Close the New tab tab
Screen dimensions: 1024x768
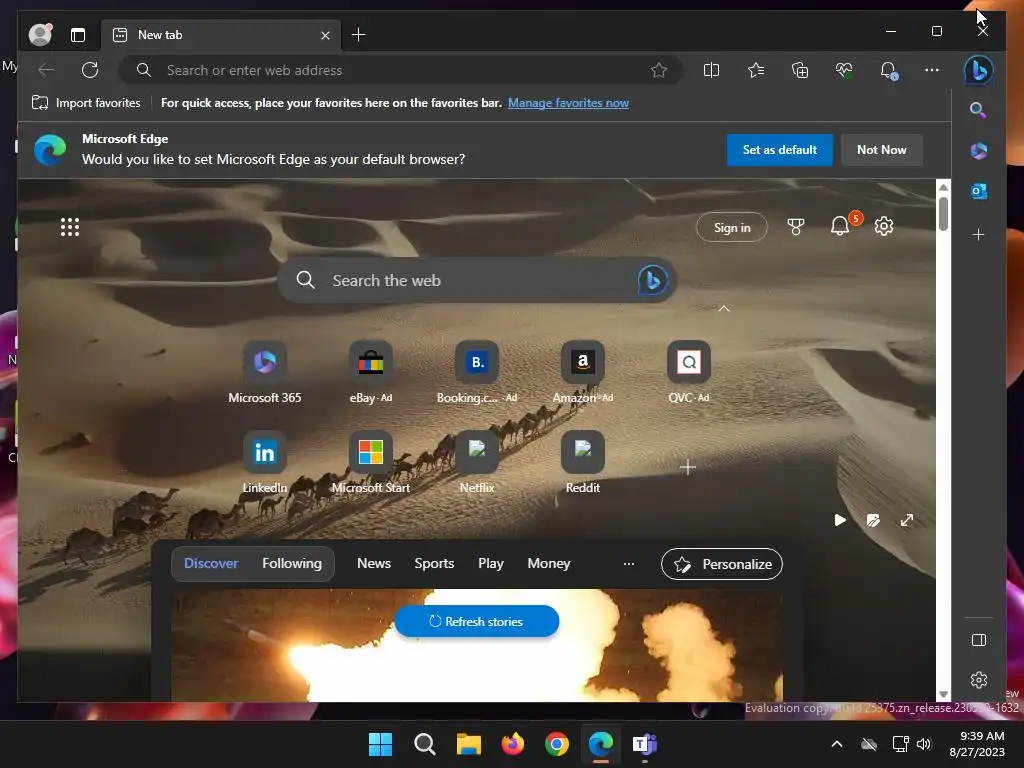coord(325,35)
